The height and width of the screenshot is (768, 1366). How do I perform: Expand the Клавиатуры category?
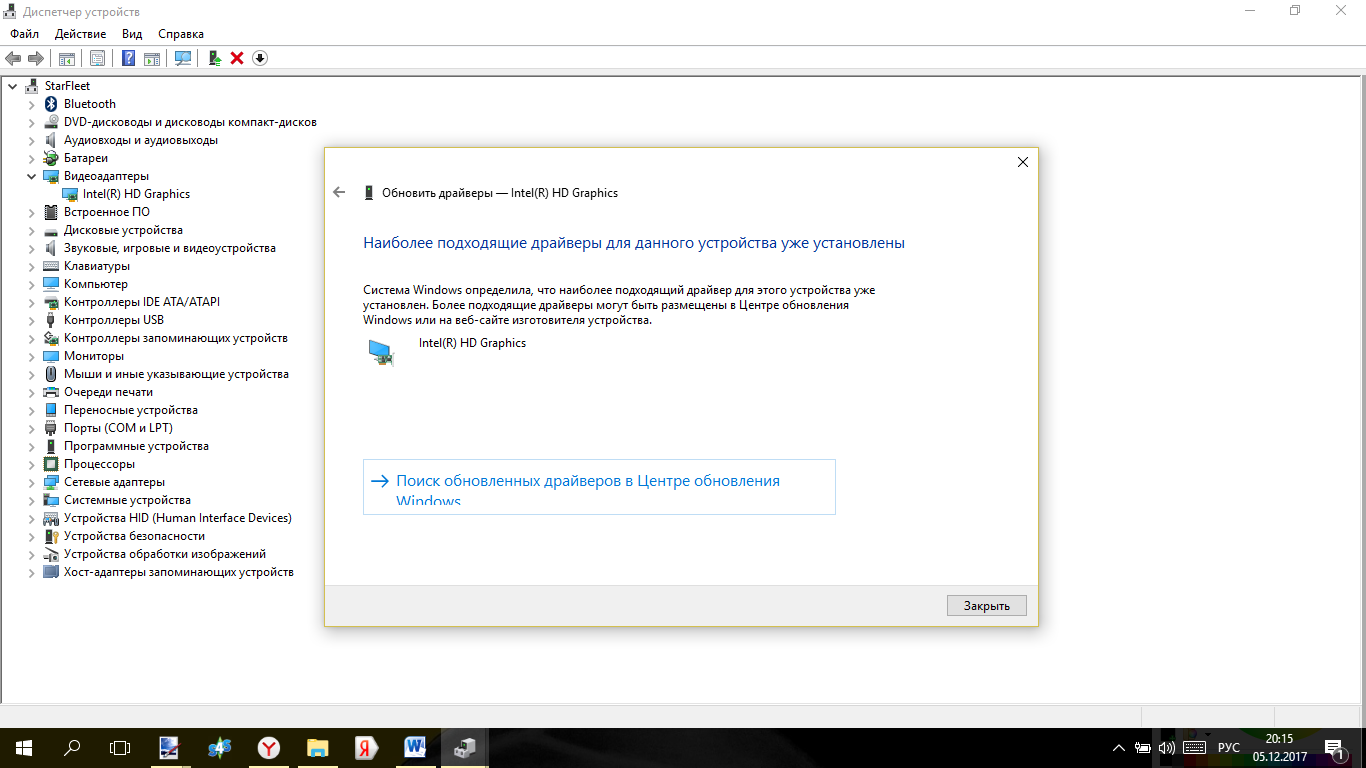pyautogui.click(x=31, y=266)
